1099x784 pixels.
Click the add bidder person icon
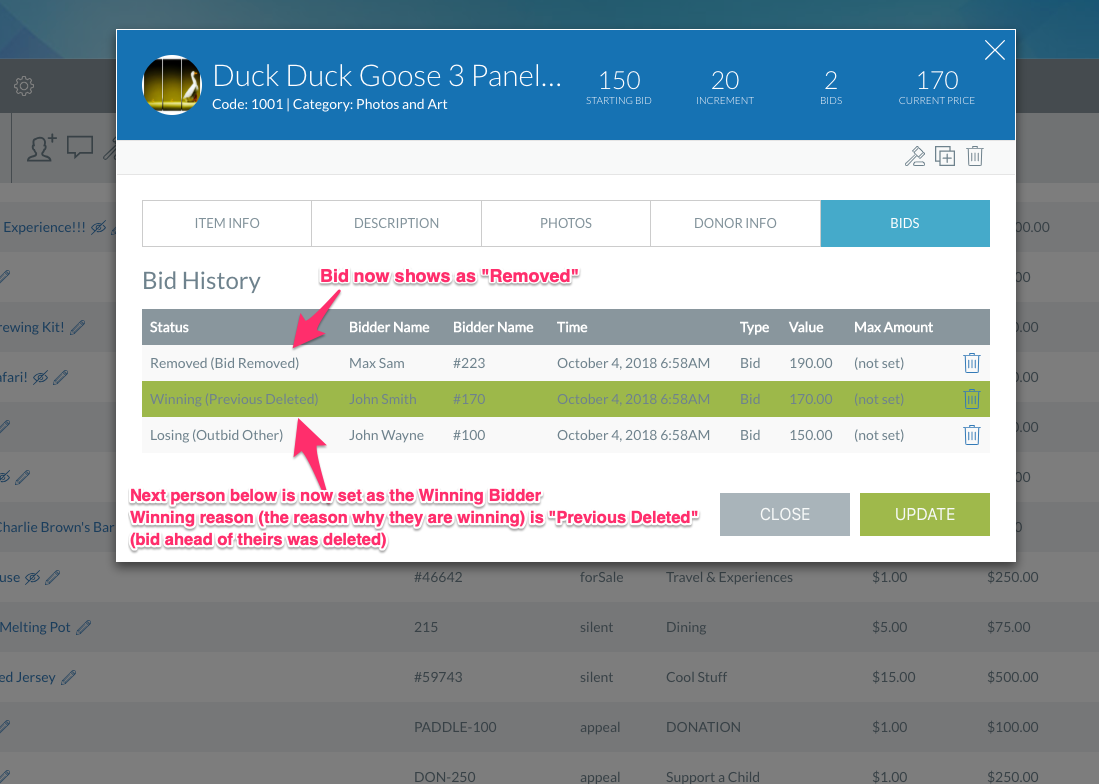point(41,148)
